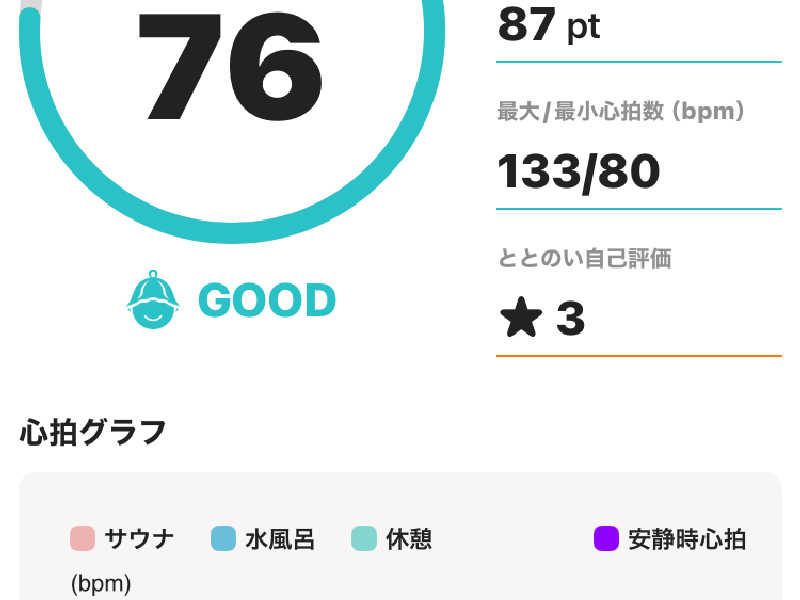Click the 休憩 legend text
800x600 pixels.
tap(409, 539)
